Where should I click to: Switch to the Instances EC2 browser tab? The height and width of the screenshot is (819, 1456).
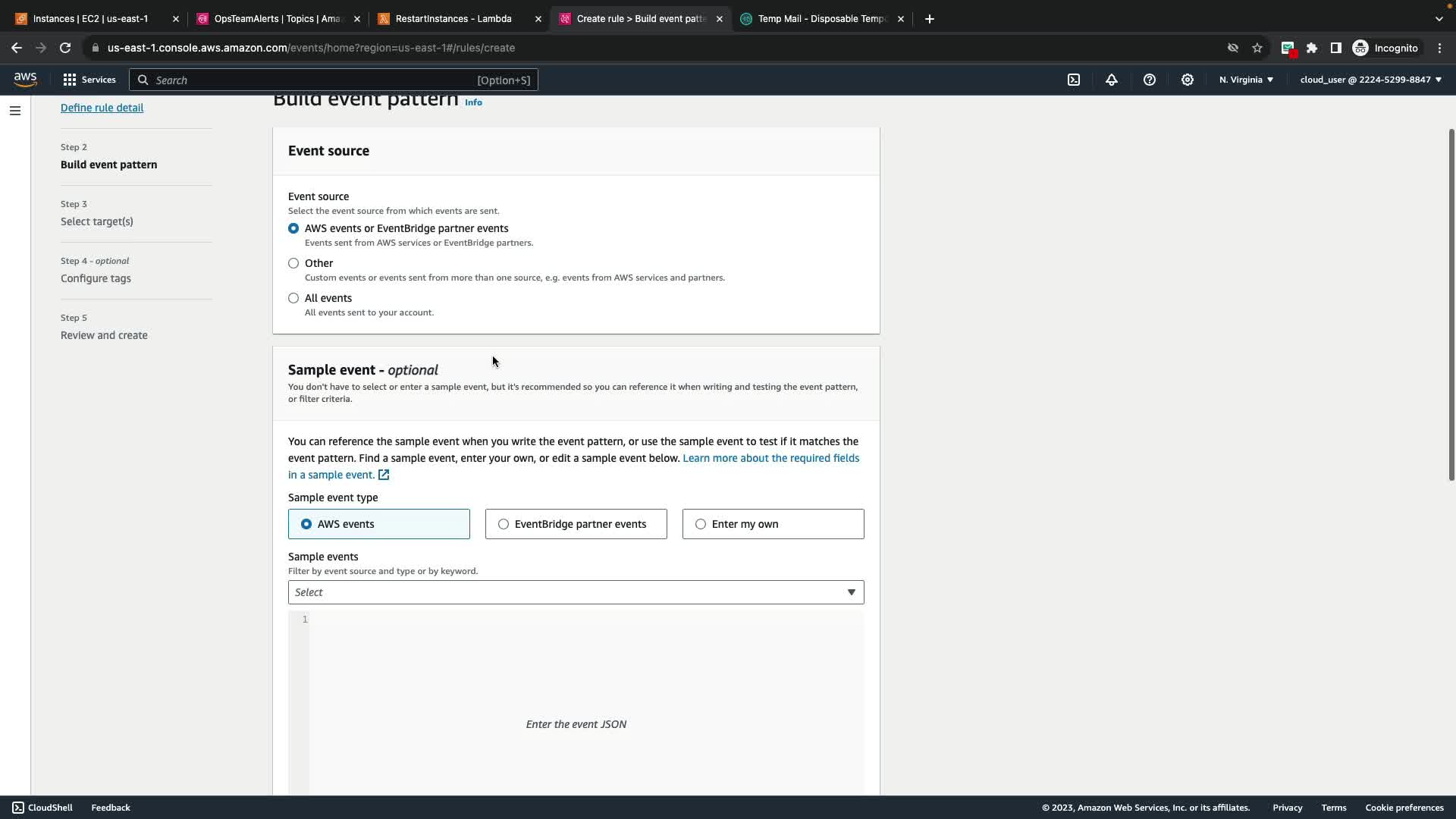click(x=91, y=19)
